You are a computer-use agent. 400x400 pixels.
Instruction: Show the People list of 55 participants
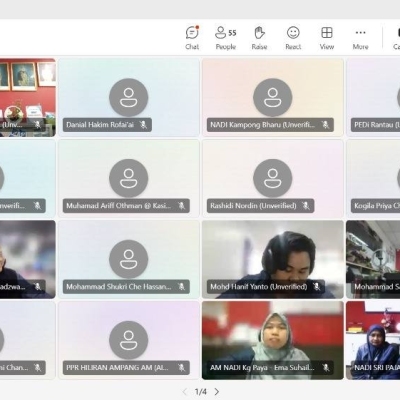226,38
